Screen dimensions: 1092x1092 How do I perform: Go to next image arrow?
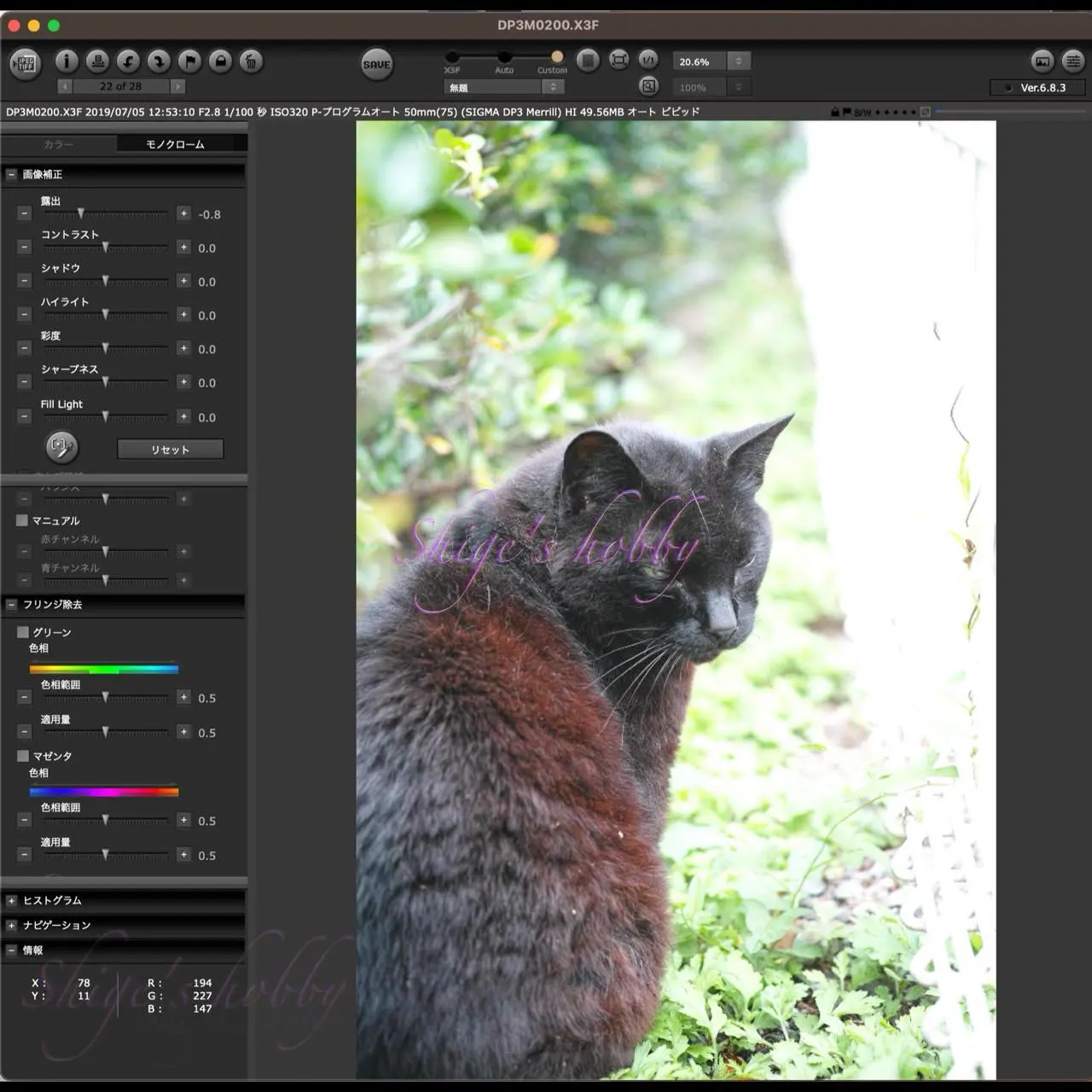(x=177, y=86)
